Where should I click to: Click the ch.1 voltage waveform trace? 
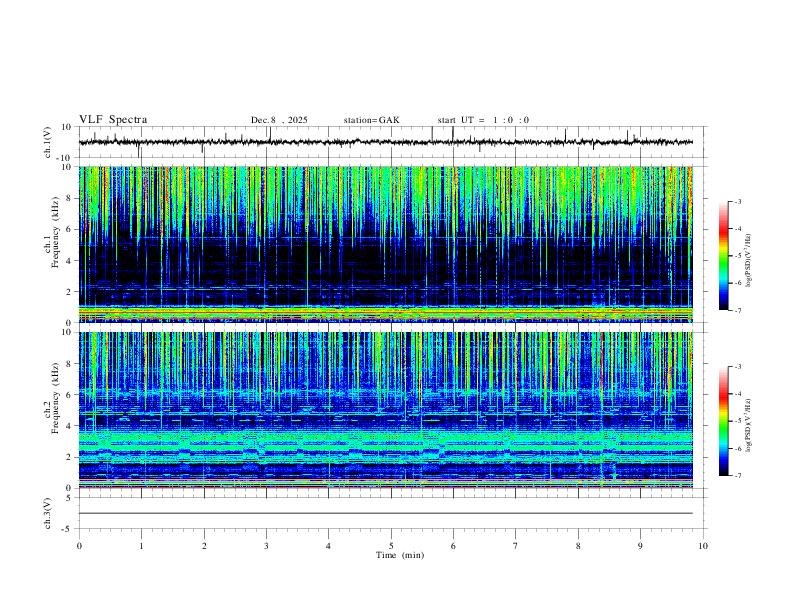point(386,142)
